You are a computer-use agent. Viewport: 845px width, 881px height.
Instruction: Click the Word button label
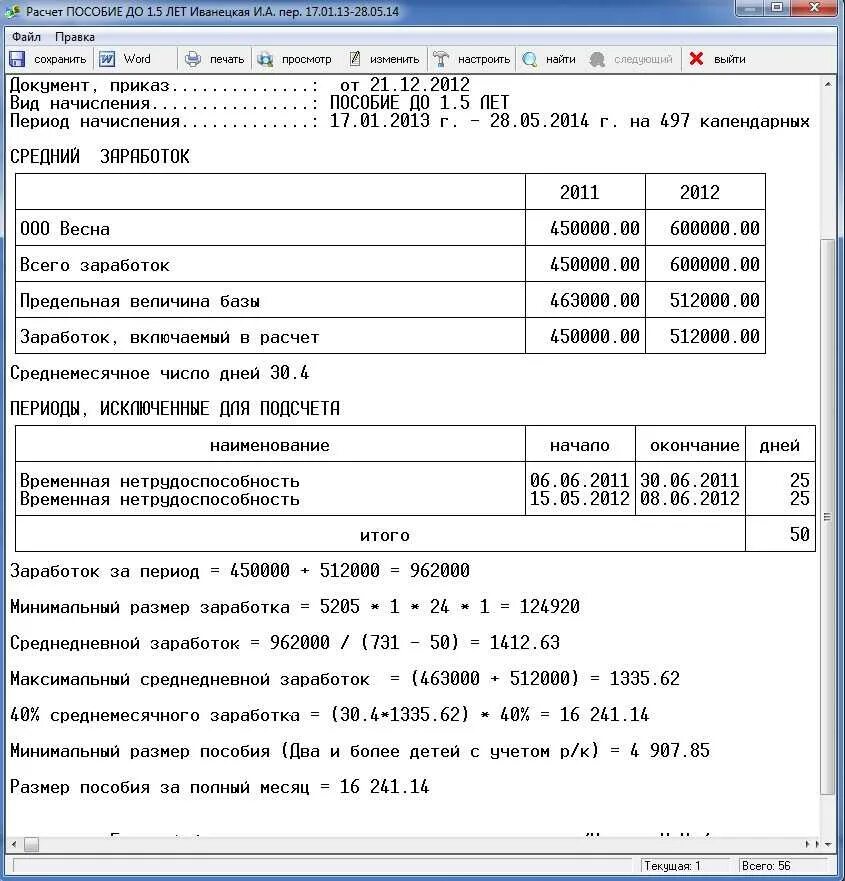137,59
